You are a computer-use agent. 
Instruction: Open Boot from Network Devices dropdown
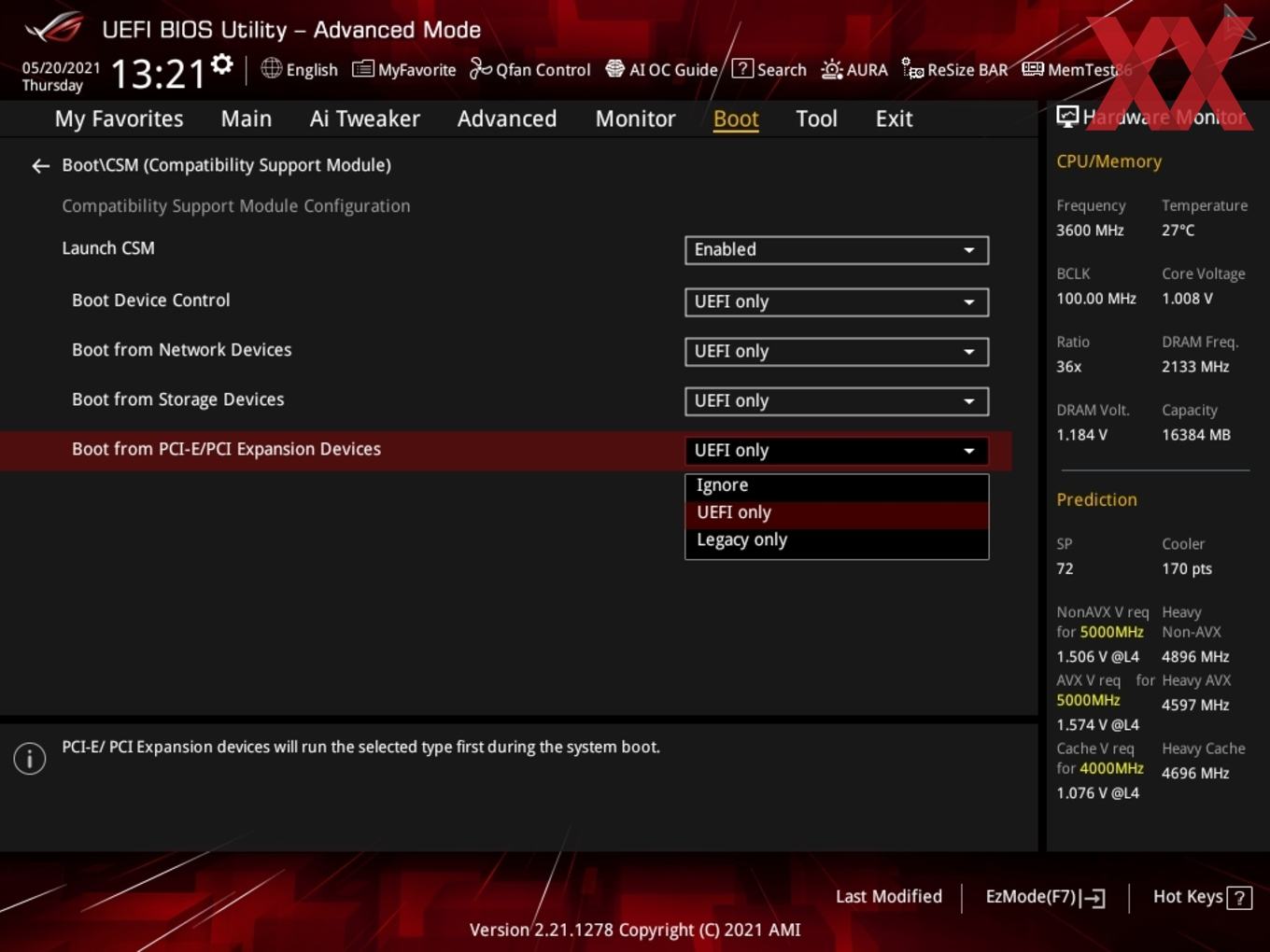point(837,352)
